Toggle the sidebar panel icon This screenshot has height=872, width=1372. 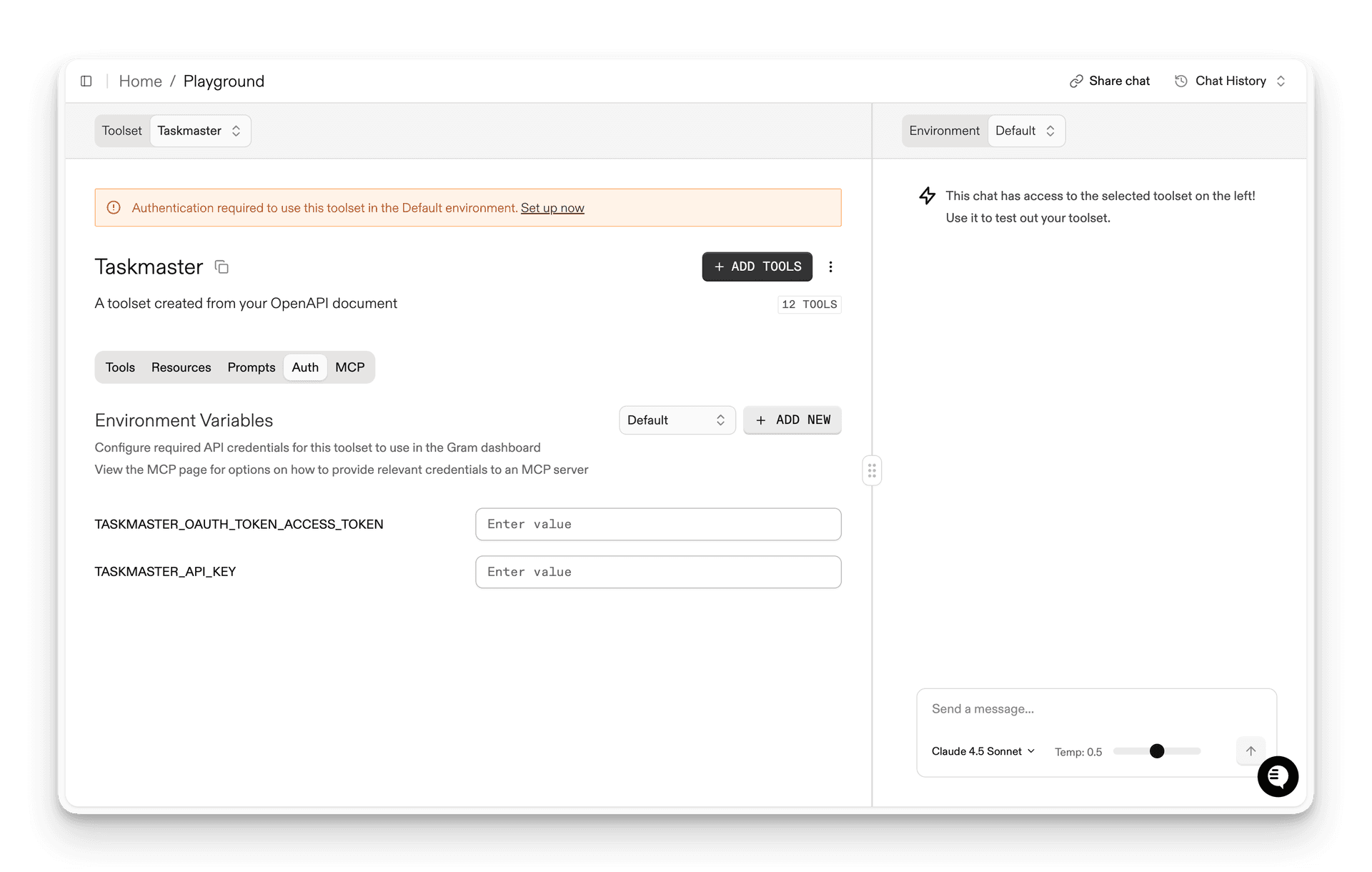(x=86, y=81)
